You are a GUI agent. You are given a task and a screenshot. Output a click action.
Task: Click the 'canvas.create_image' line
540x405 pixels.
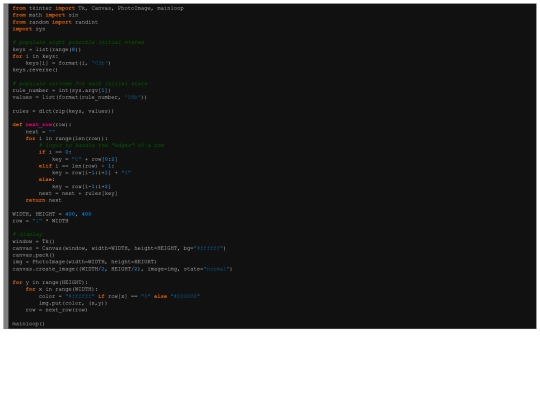pos(122,269)
